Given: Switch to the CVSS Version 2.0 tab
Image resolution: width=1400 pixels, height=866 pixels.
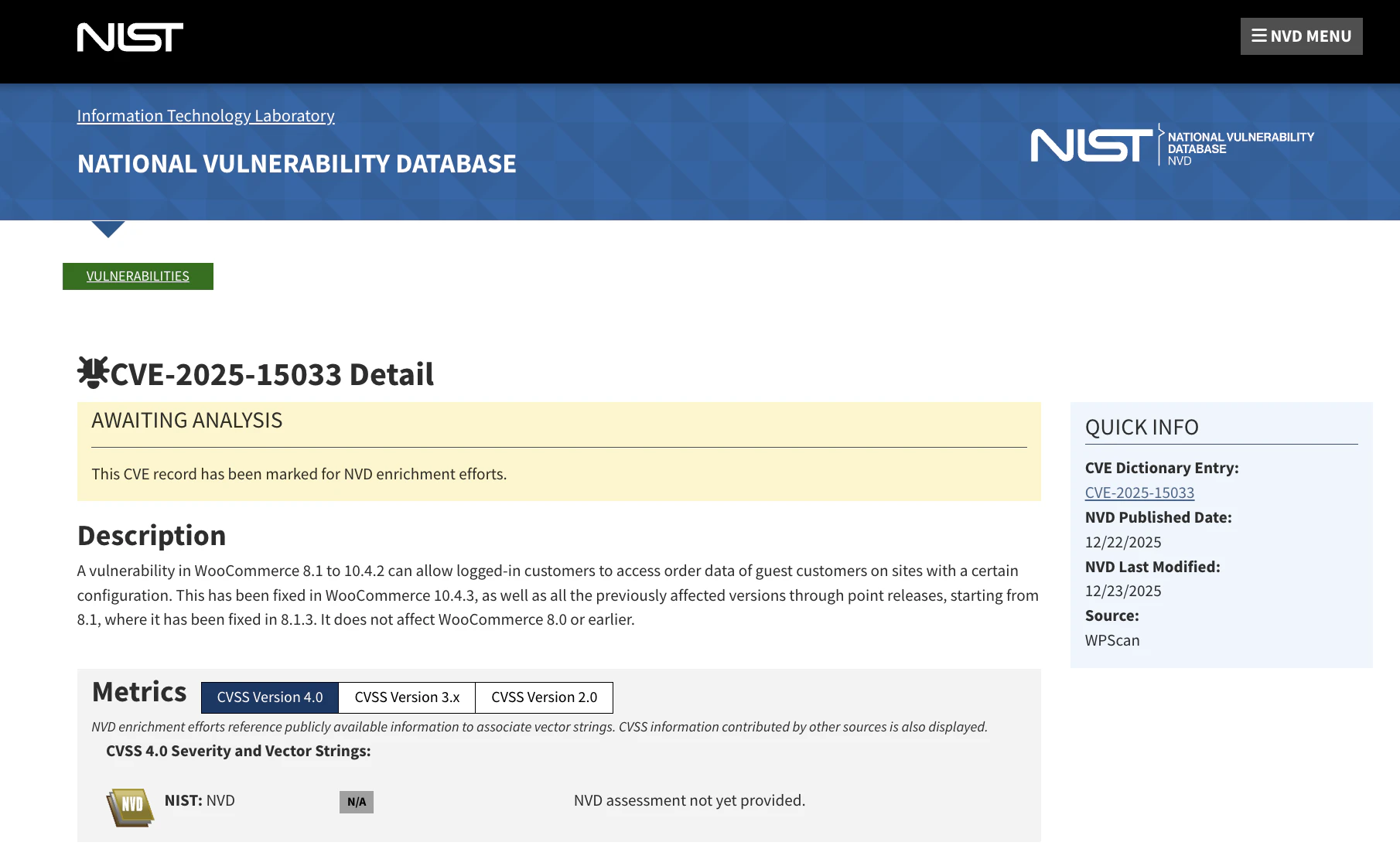Looking at the screenshot, I should (x=545, y=697).
